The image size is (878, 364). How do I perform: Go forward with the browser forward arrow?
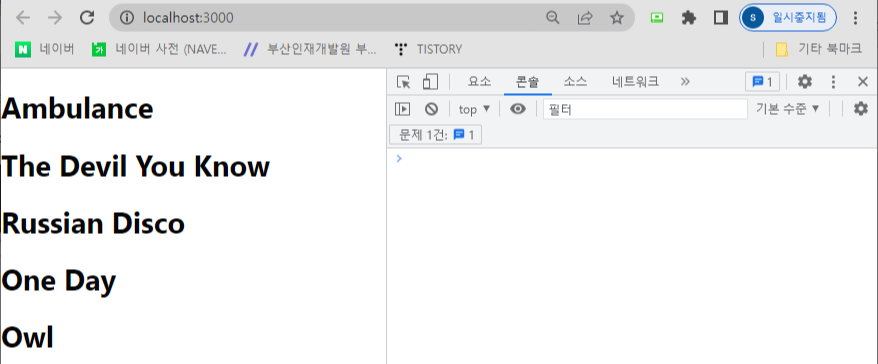[x=55, y=18]
